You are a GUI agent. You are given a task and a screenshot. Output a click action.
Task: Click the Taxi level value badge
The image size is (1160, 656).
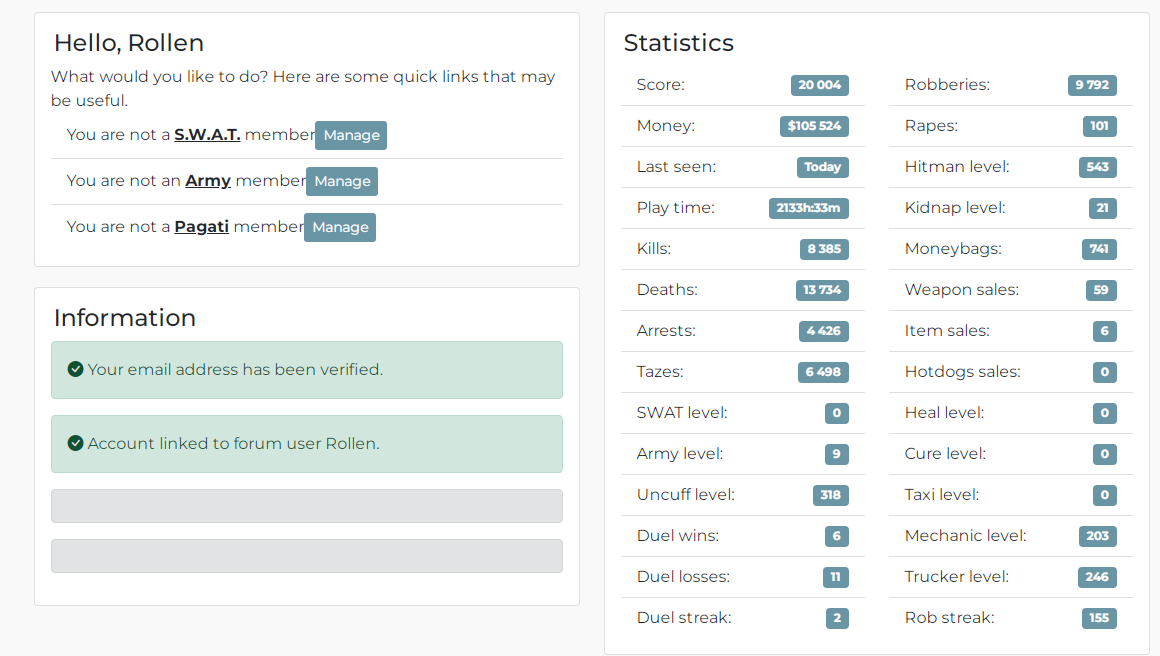[x=1105, y=495]
